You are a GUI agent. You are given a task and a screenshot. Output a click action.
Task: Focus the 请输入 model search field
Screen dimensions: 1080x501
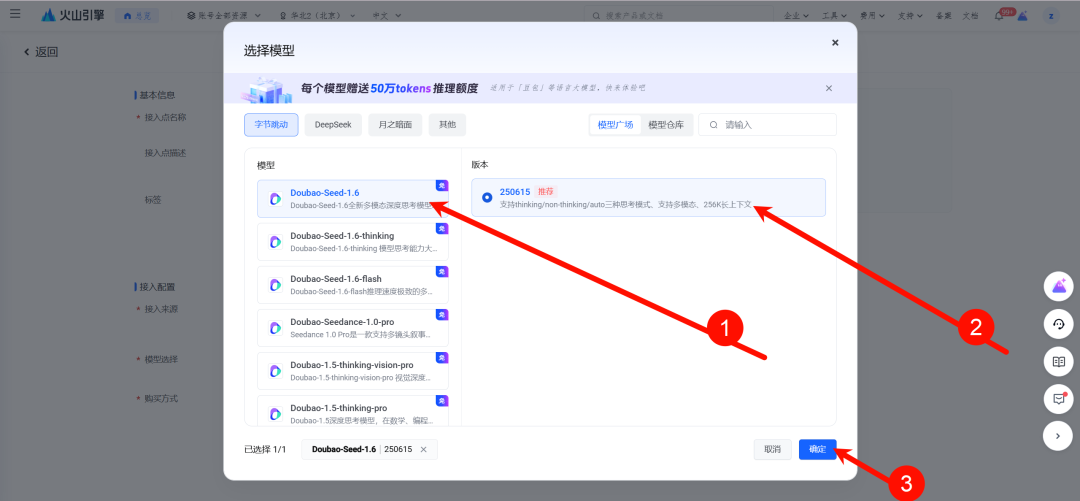click(767, 125)
